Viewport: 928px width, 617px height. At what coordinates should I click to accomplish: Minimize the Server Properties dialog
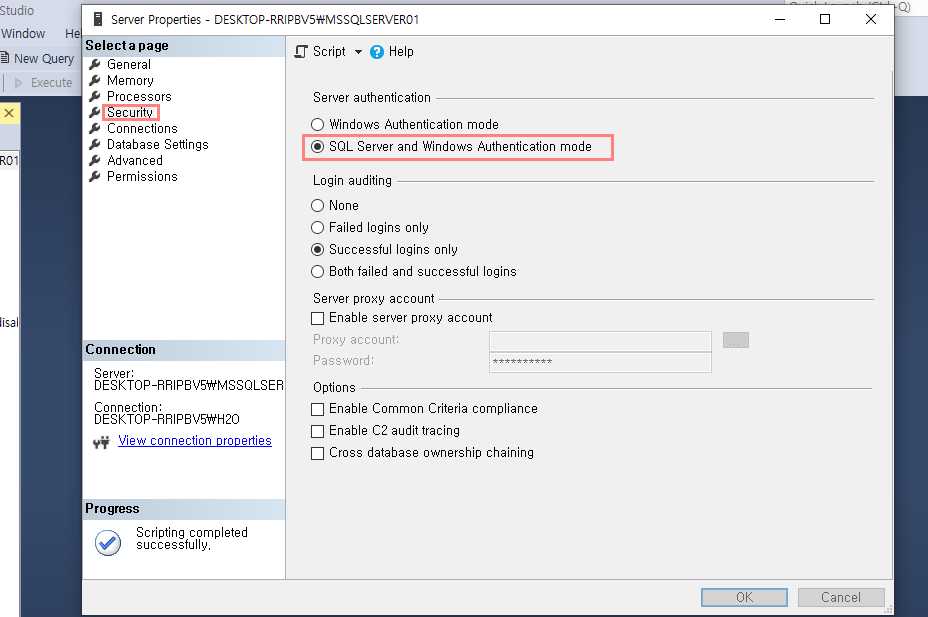coord(780,20)
